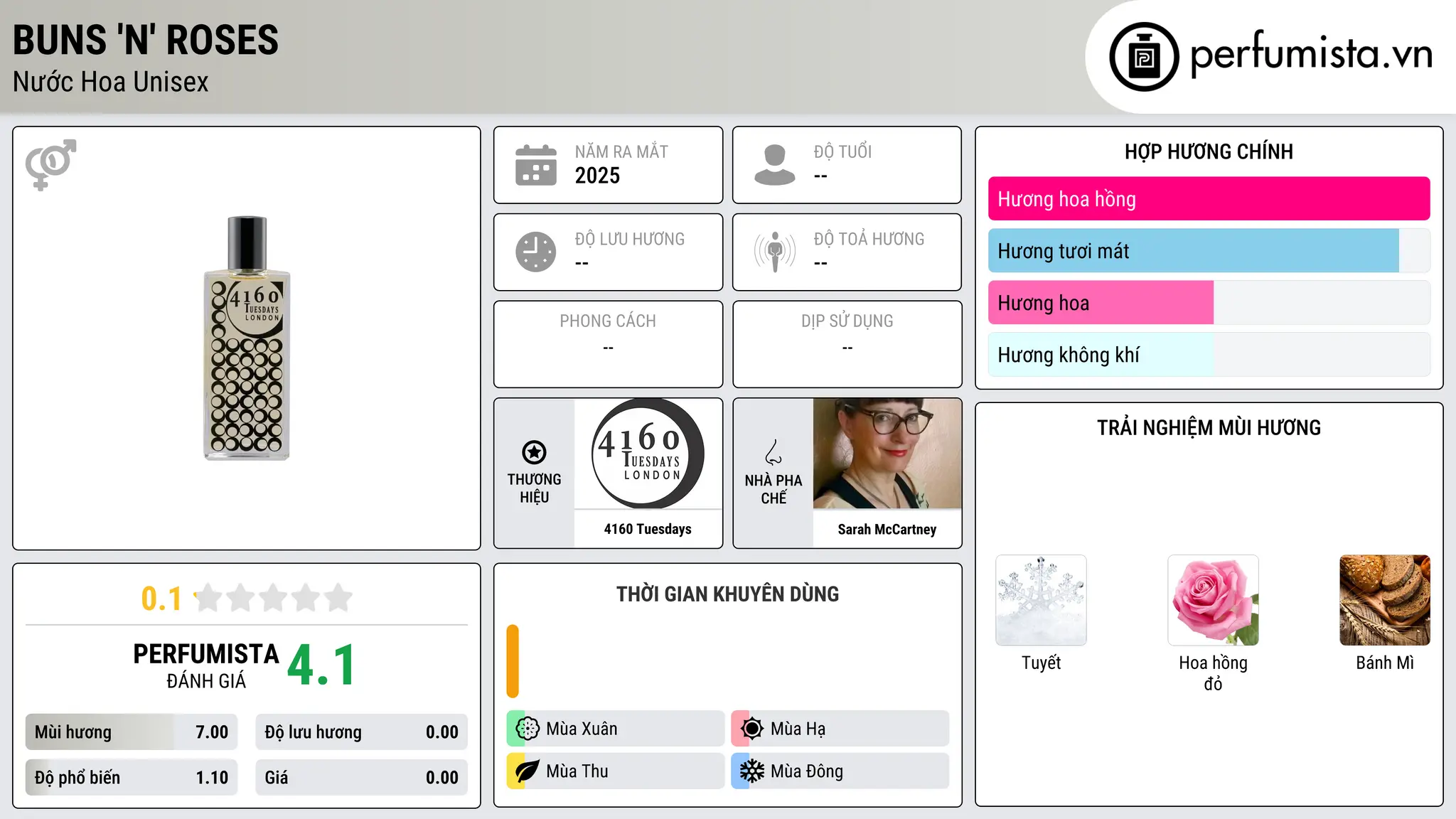Select the Hoa hồng đỏ rose note image
Screen dimensions: 1456x819
click(x=1213, y=600)
